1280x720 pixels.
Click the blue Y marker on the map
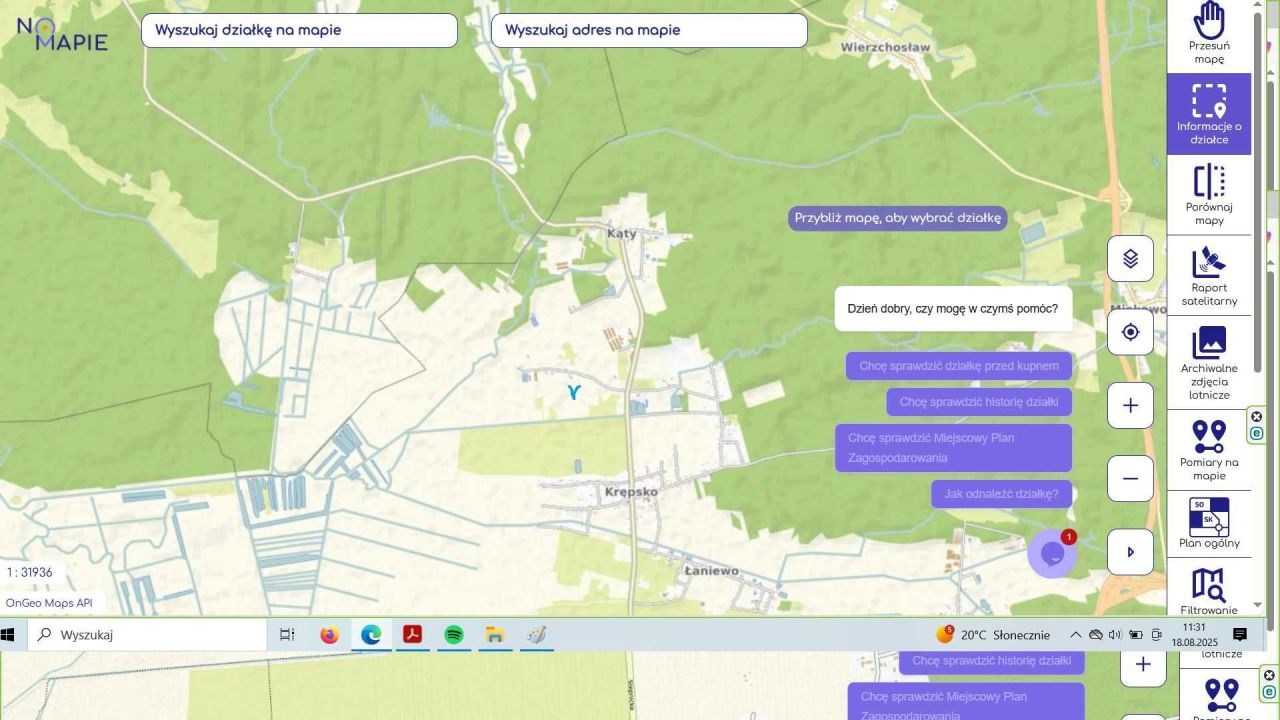574,392
